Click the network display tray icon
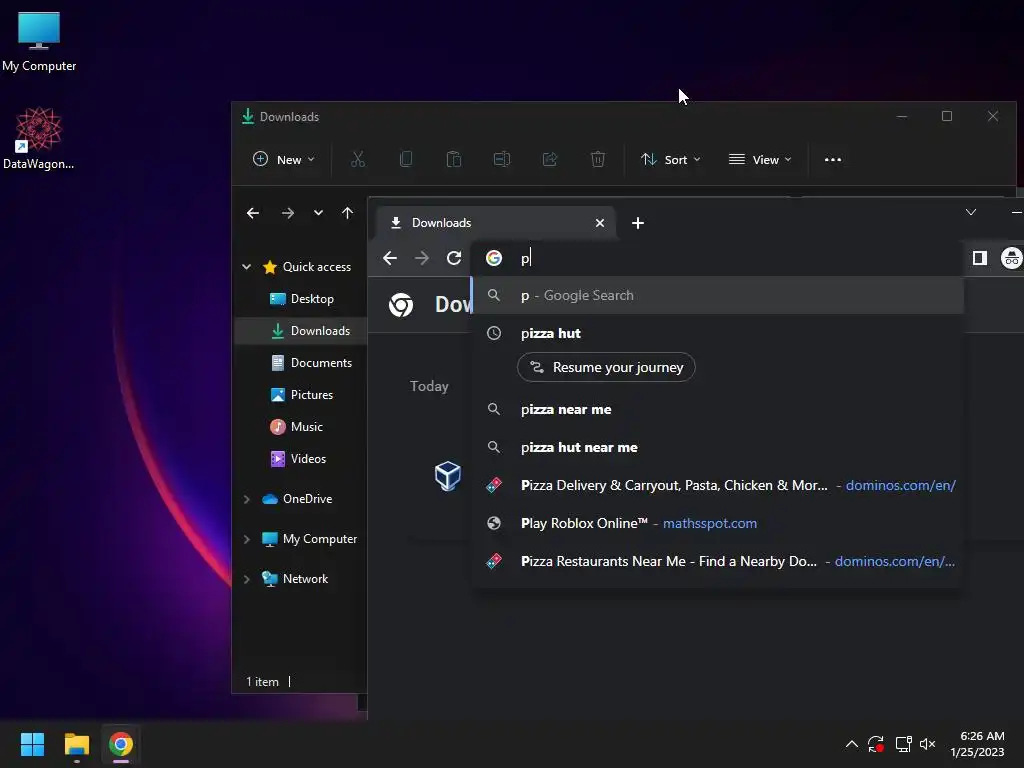 903,744
